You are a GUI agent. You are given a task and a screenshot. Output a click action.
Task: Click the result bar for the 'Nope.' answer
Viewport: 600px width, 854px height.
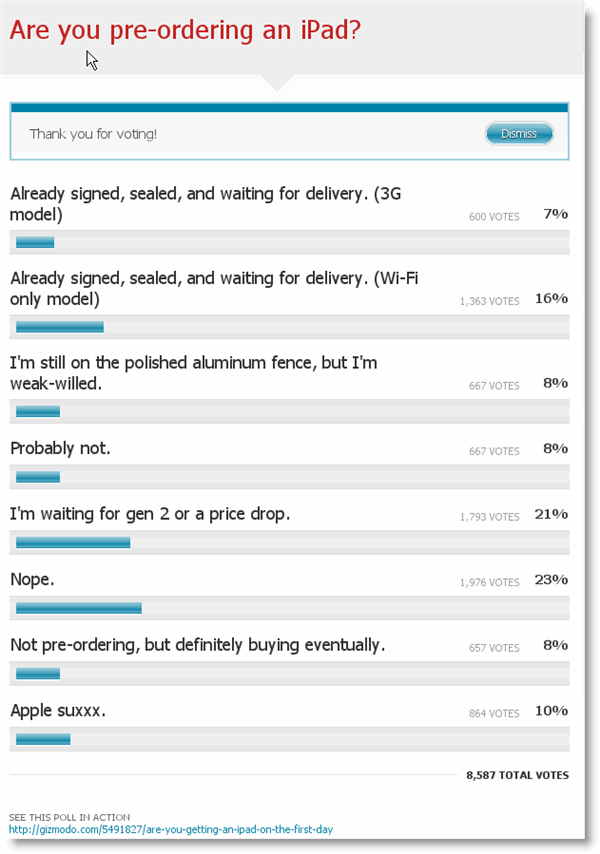pos(79,607)
